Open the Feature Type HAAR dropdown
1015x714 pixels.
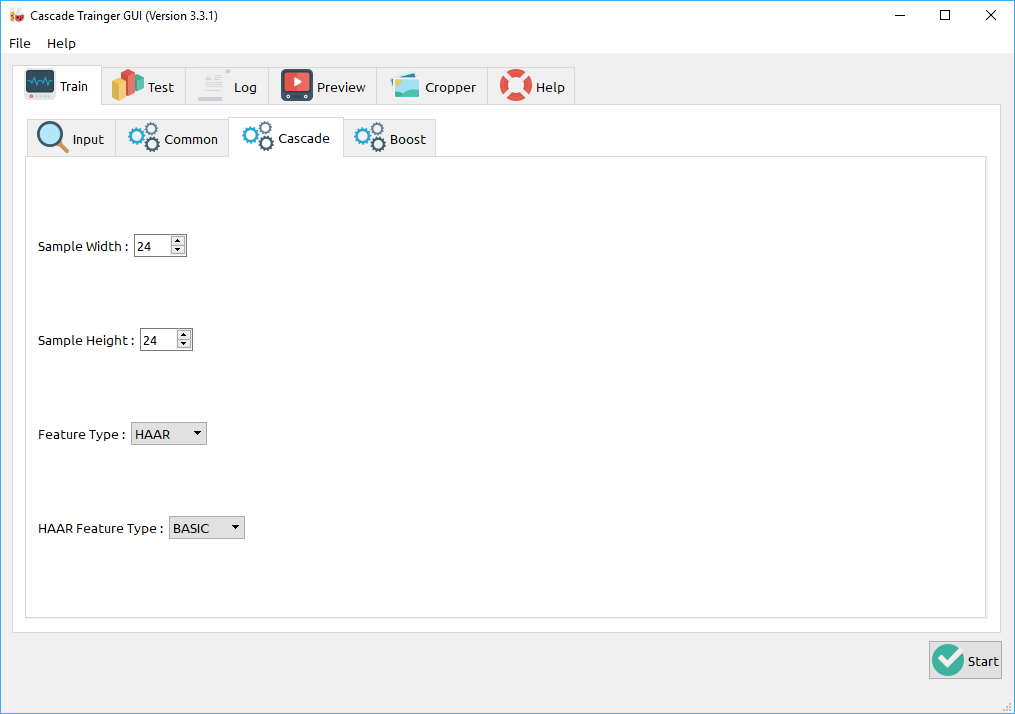point(169,434)
